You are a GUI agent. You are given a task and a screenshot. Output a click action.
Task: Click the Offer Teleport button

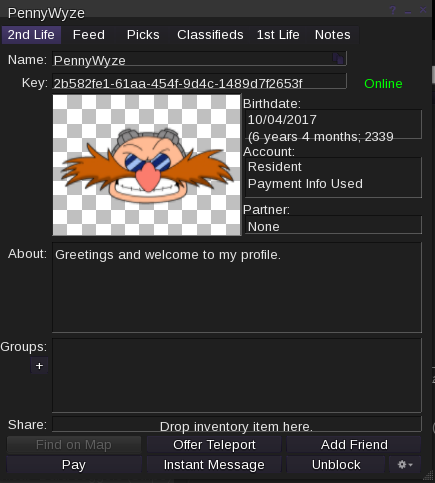[x=214, y=445]
